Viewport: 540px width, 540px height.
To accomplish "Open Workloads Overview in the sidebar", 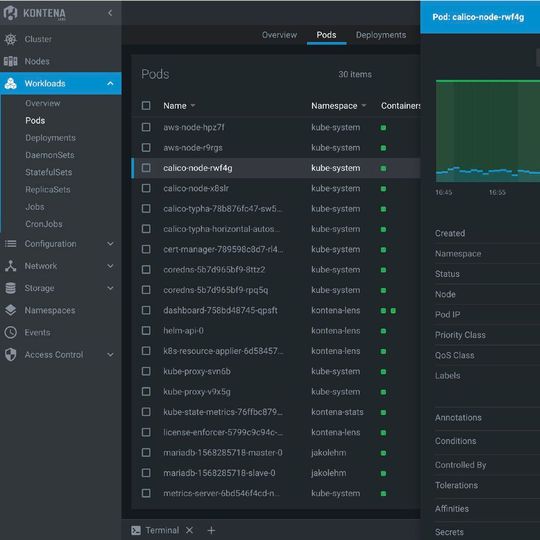I will (x=42, y=103).
